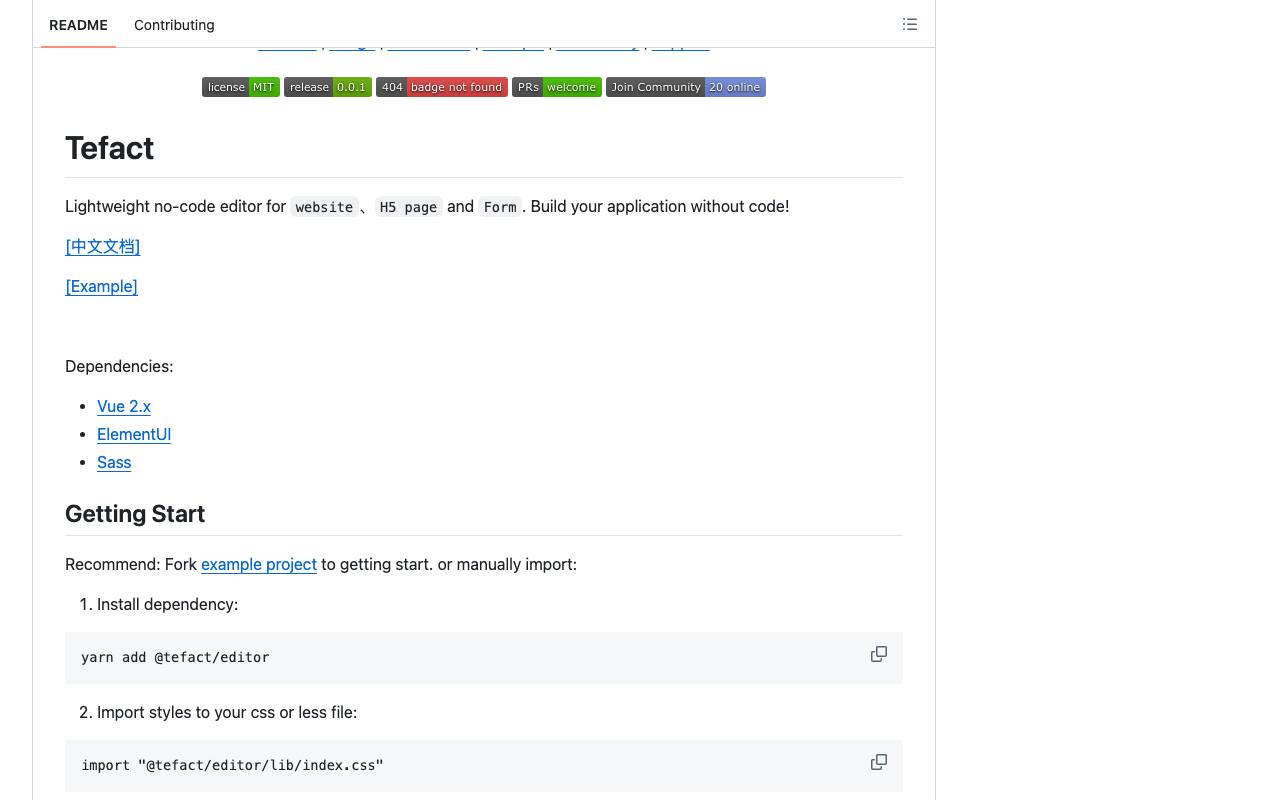Click the inline code H5 page
The width and height of the screenshot is (1280, 800).
coord(408,207)
